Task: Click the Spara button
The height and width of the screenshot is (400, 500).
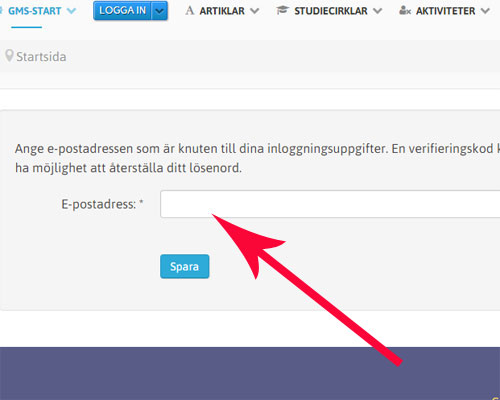Action: point(185,266)
